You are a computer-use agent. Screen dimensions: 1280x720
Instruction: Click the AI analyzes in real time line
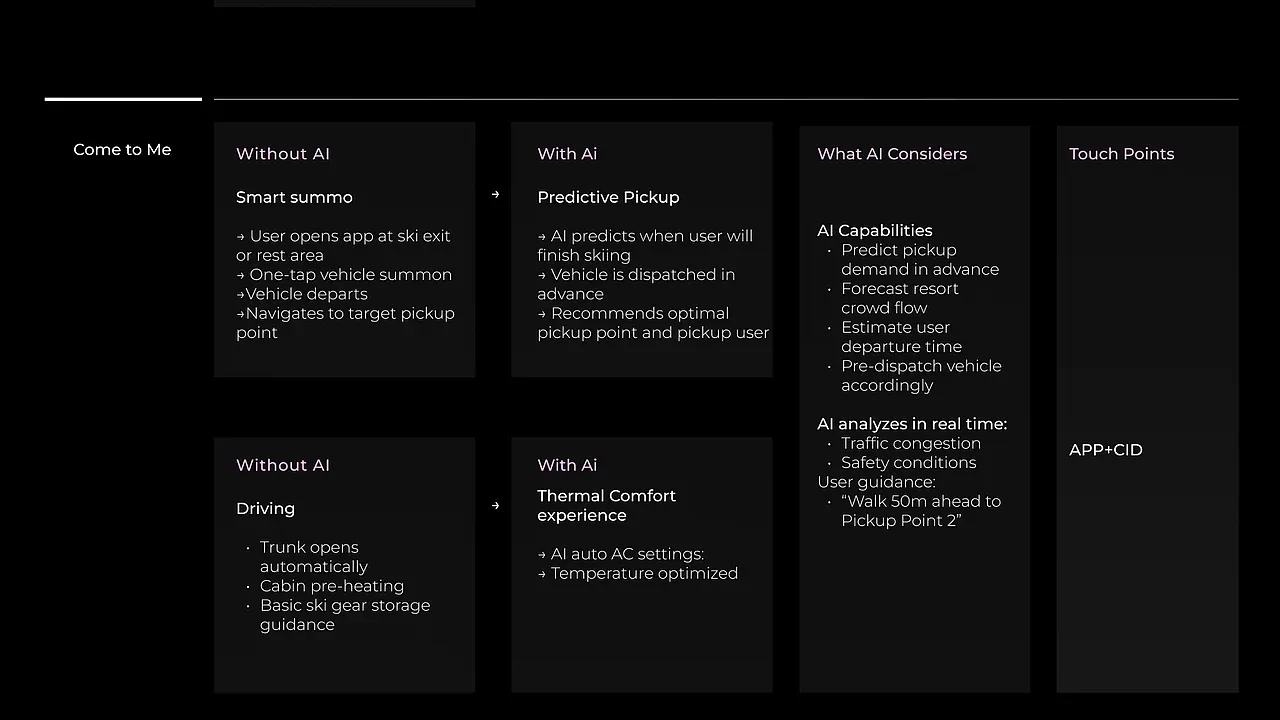912,424
